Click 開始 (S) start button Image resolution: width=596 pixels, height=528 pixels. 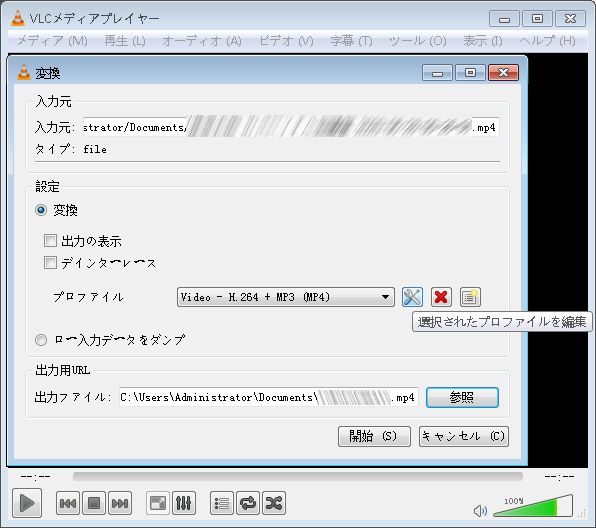coord(374,436)
